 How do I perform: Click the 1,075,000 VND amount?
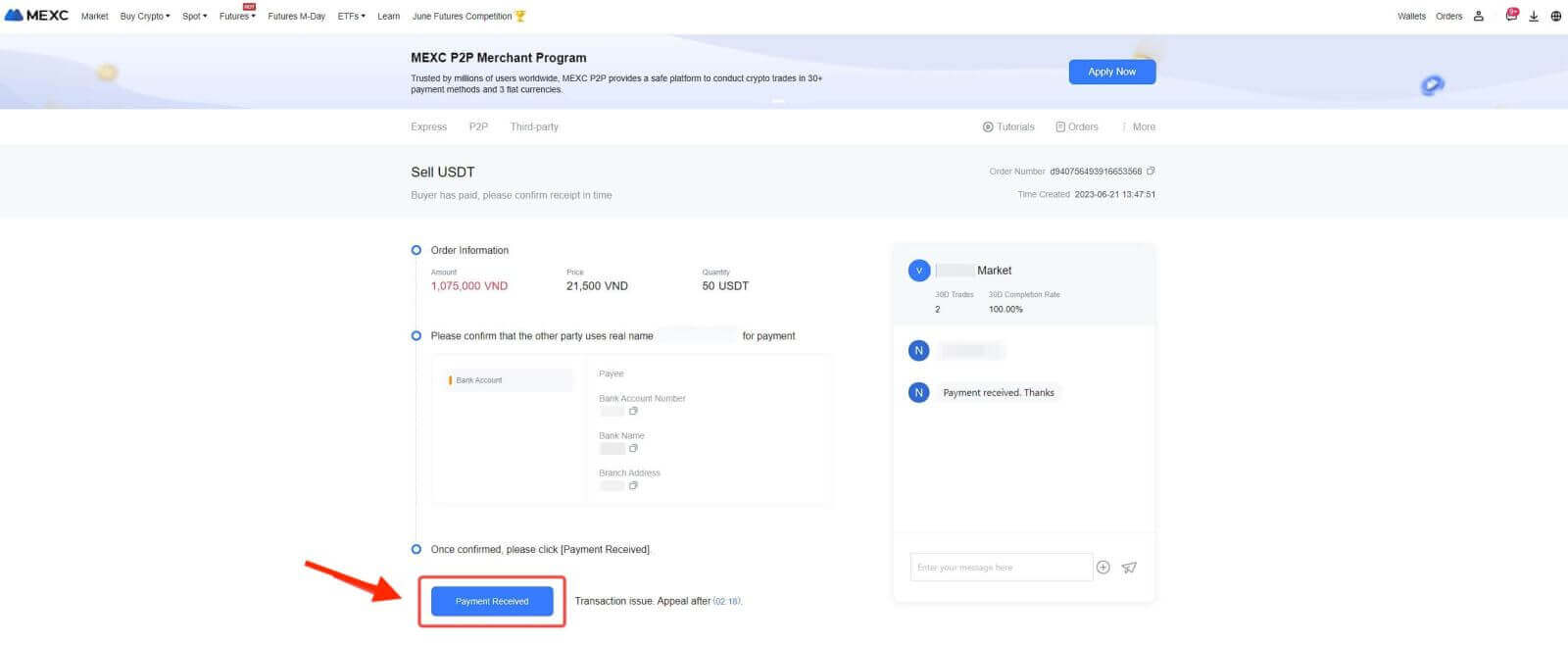click(469, 286)
